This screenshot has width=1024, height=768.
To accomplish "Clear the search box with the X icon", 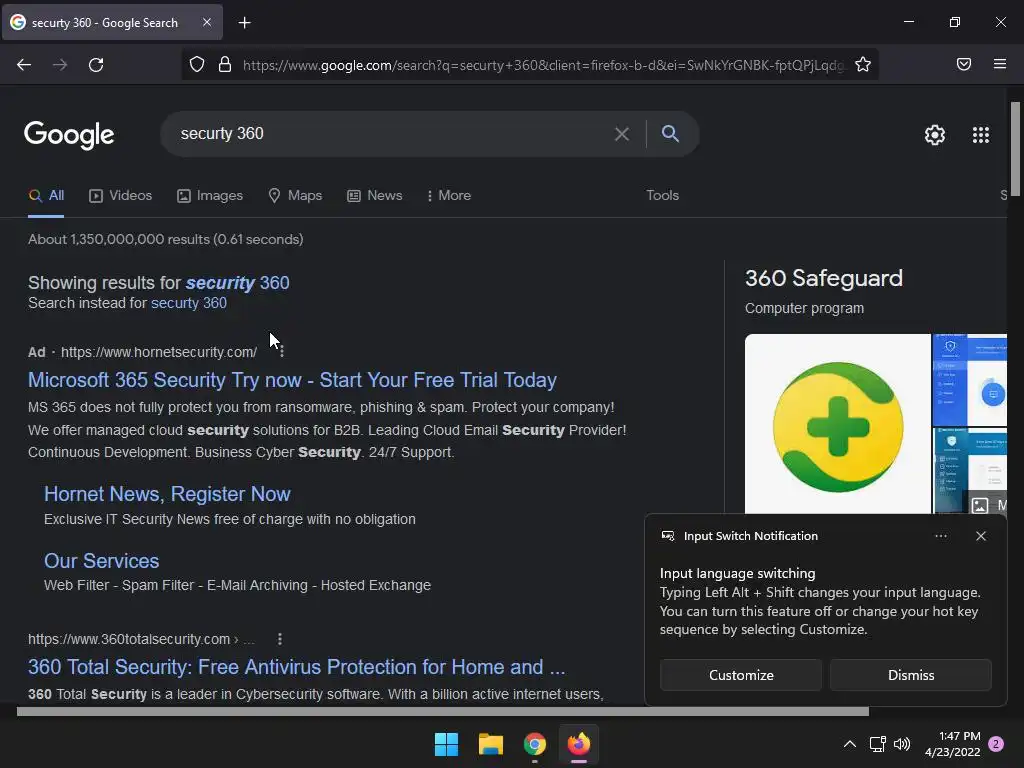I will click(622, 134).
